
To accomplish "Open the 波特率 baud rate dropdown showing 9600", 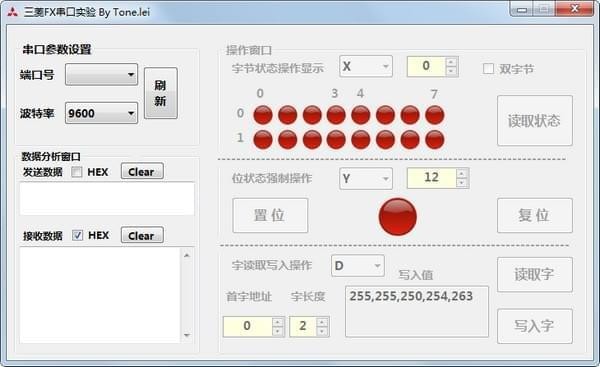I will (x=101, y=113).
